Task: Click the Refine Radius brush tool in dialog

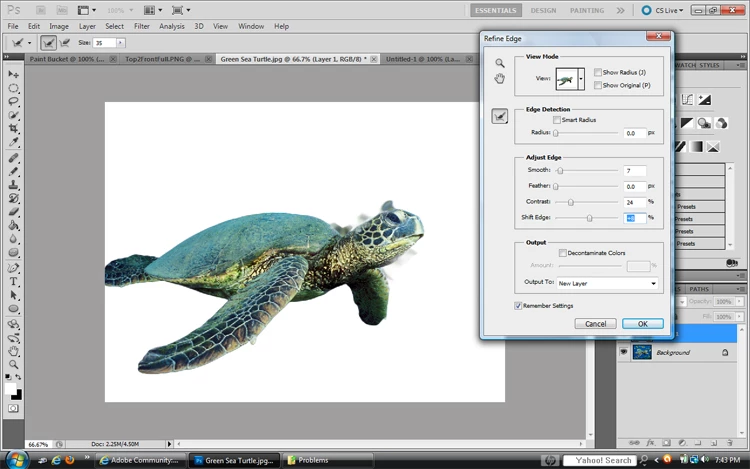Action: [500, 117]
